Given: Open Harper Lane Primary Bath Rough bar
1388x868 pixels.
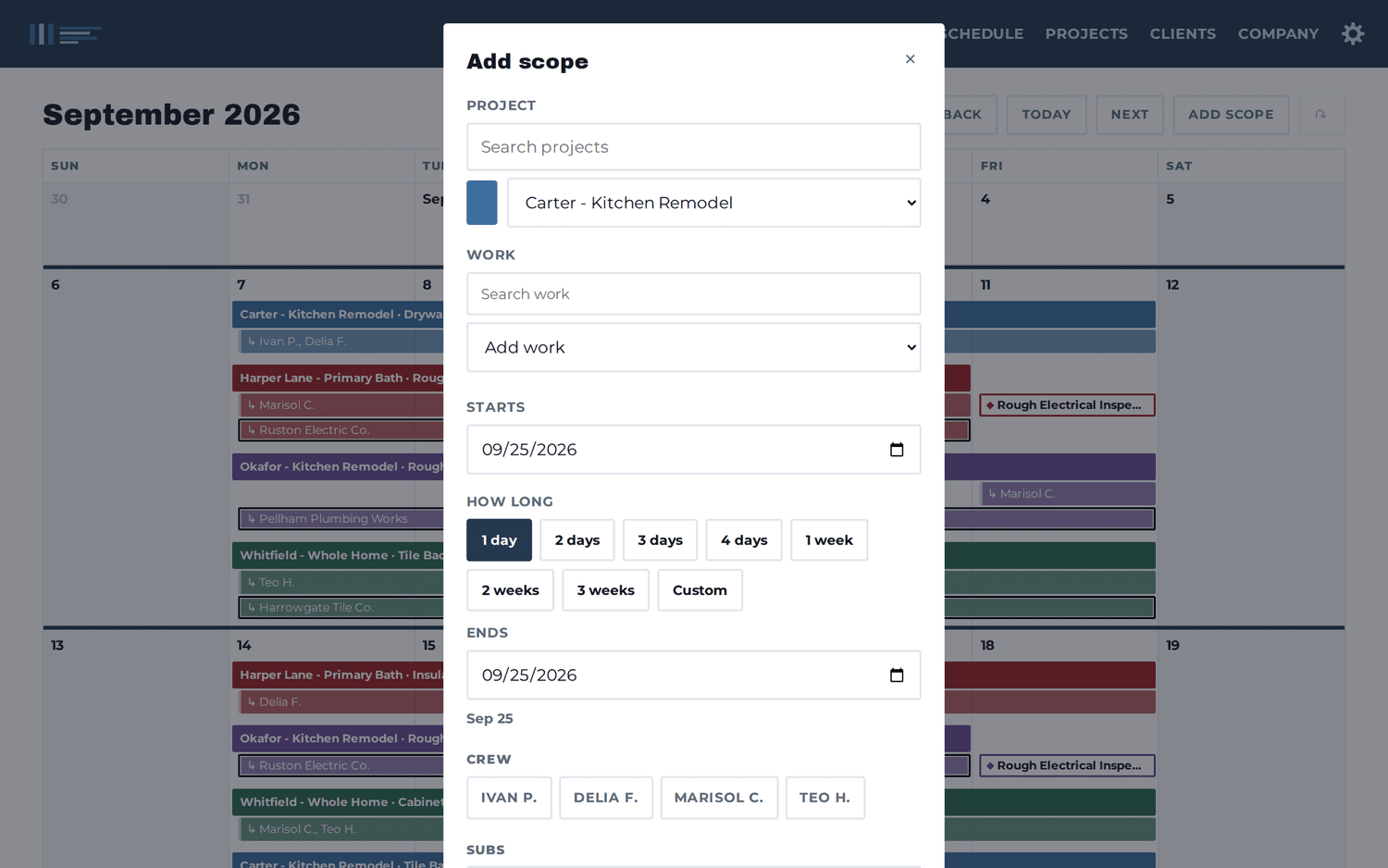Looking at the screenshot, I should point(338,378).
